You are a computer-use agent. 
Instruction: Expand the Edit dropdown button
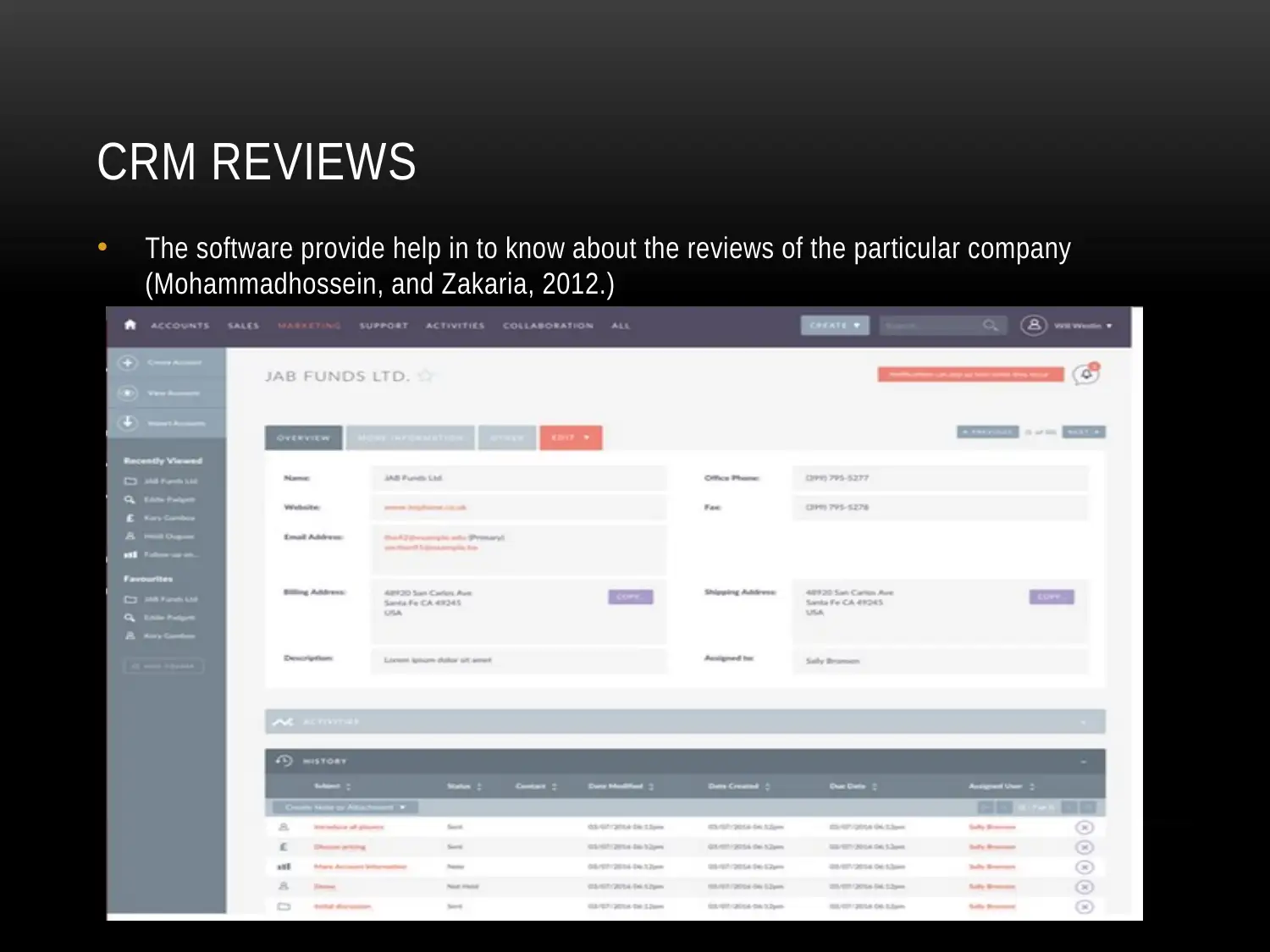pos(571,437)
